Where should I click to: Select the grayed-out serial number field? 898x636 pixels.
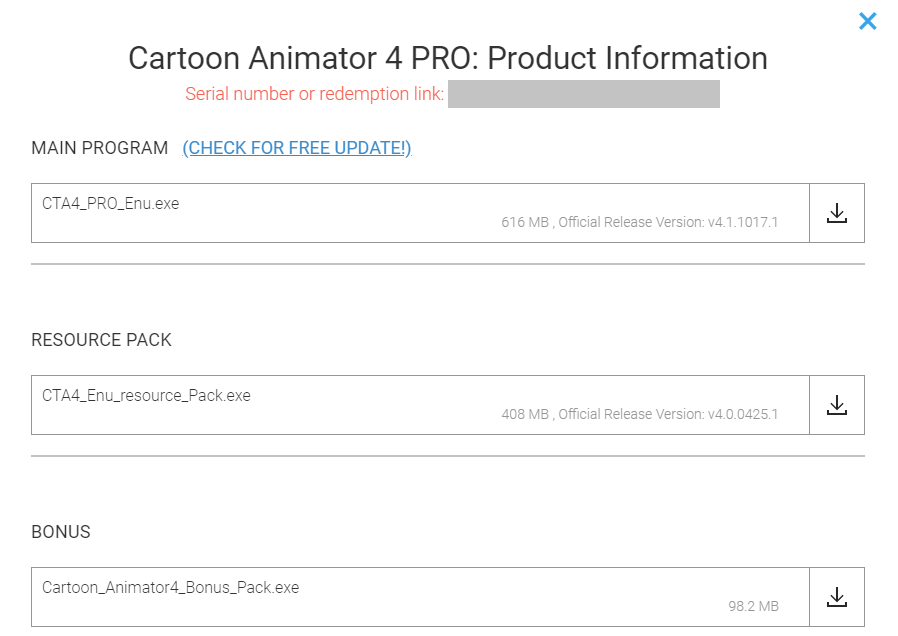coord(583,94)
